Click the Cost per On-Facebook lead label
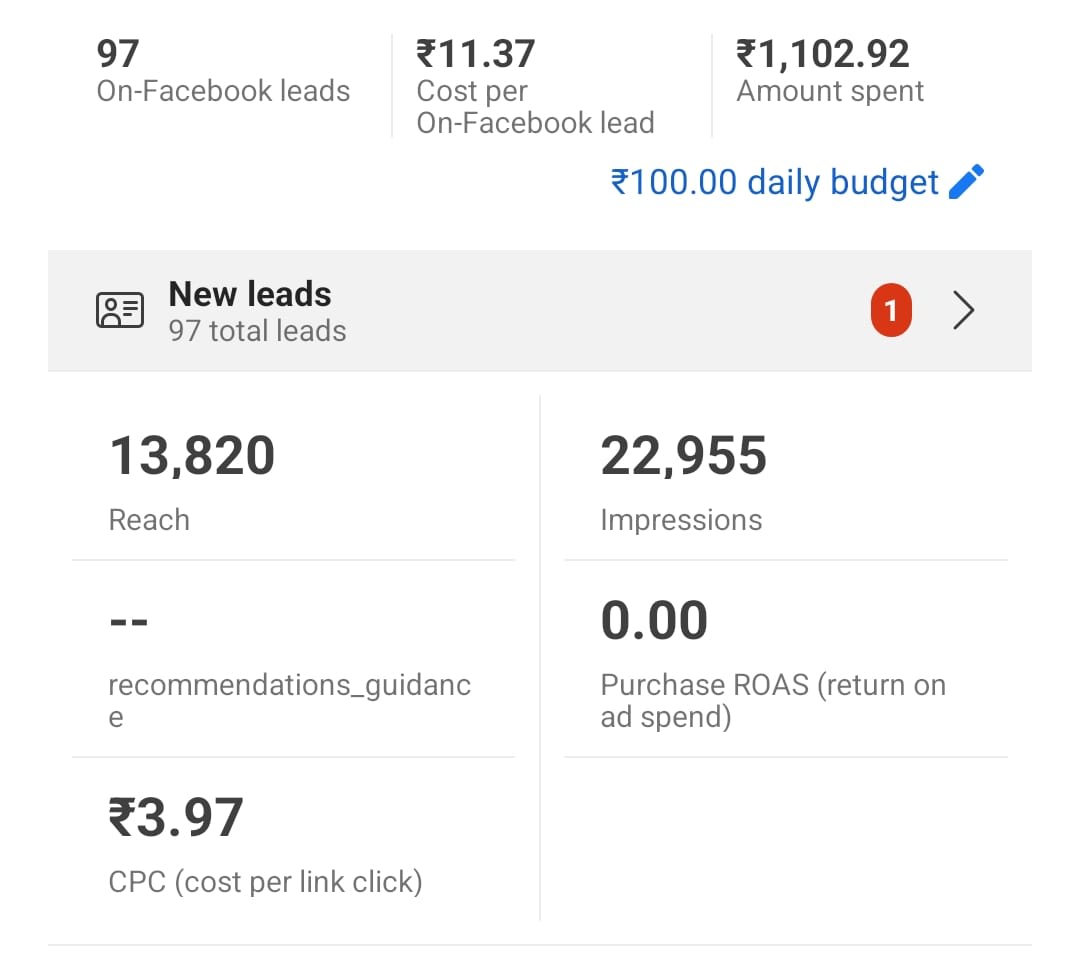1080x957 pixels. 535,107
